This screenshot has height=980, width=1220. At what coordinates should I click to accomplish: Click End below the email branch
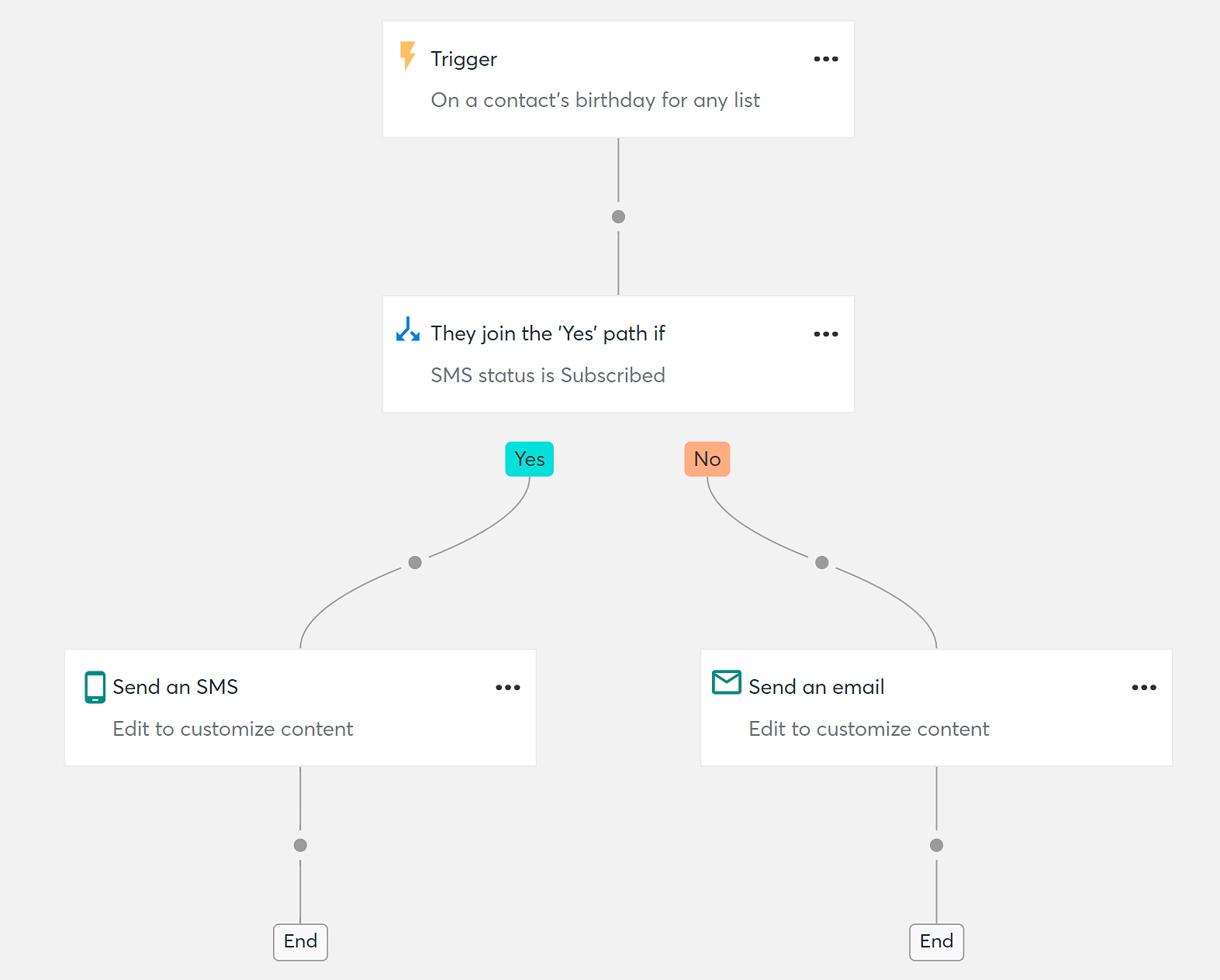point(936,942)
